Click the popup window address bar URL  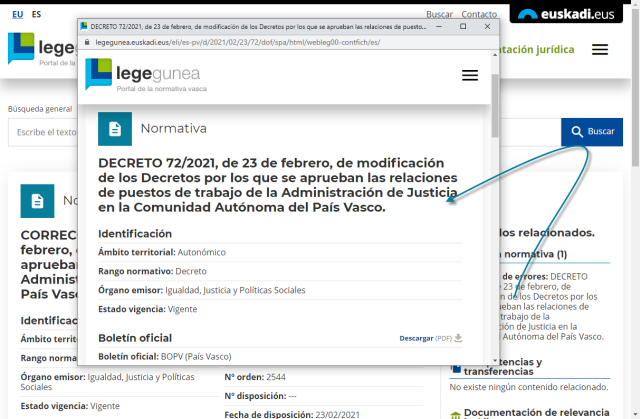[x=238, y=42]
